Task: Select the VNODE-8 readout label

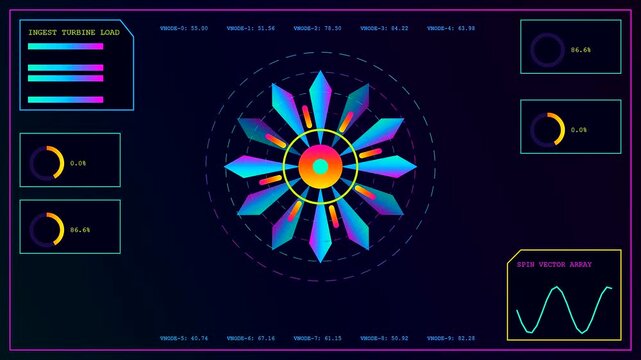Action: coord(384,338)
